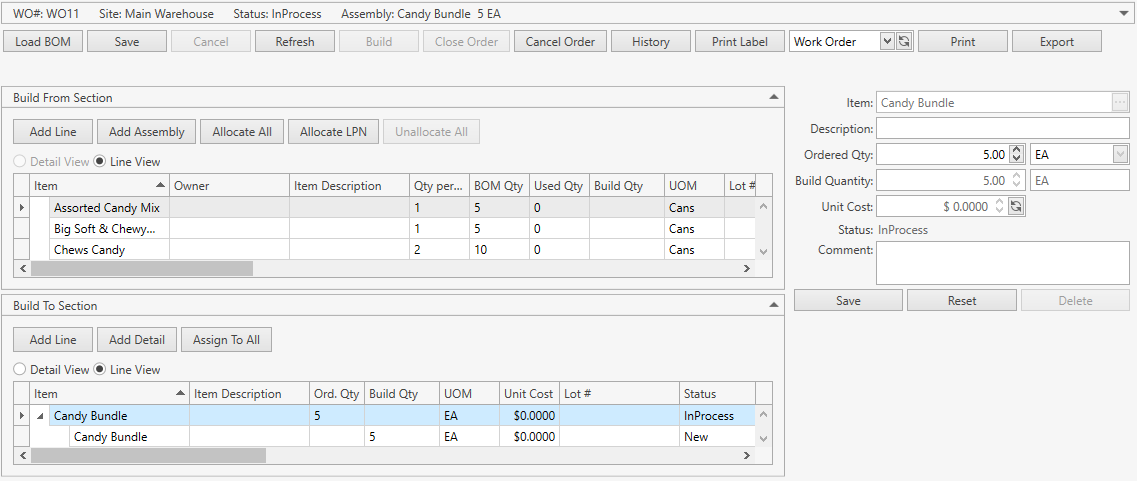The width and height of the screenshot is (1137, 481).
Task: Select Detail View in Build To Section
Action: pos(20,369)
